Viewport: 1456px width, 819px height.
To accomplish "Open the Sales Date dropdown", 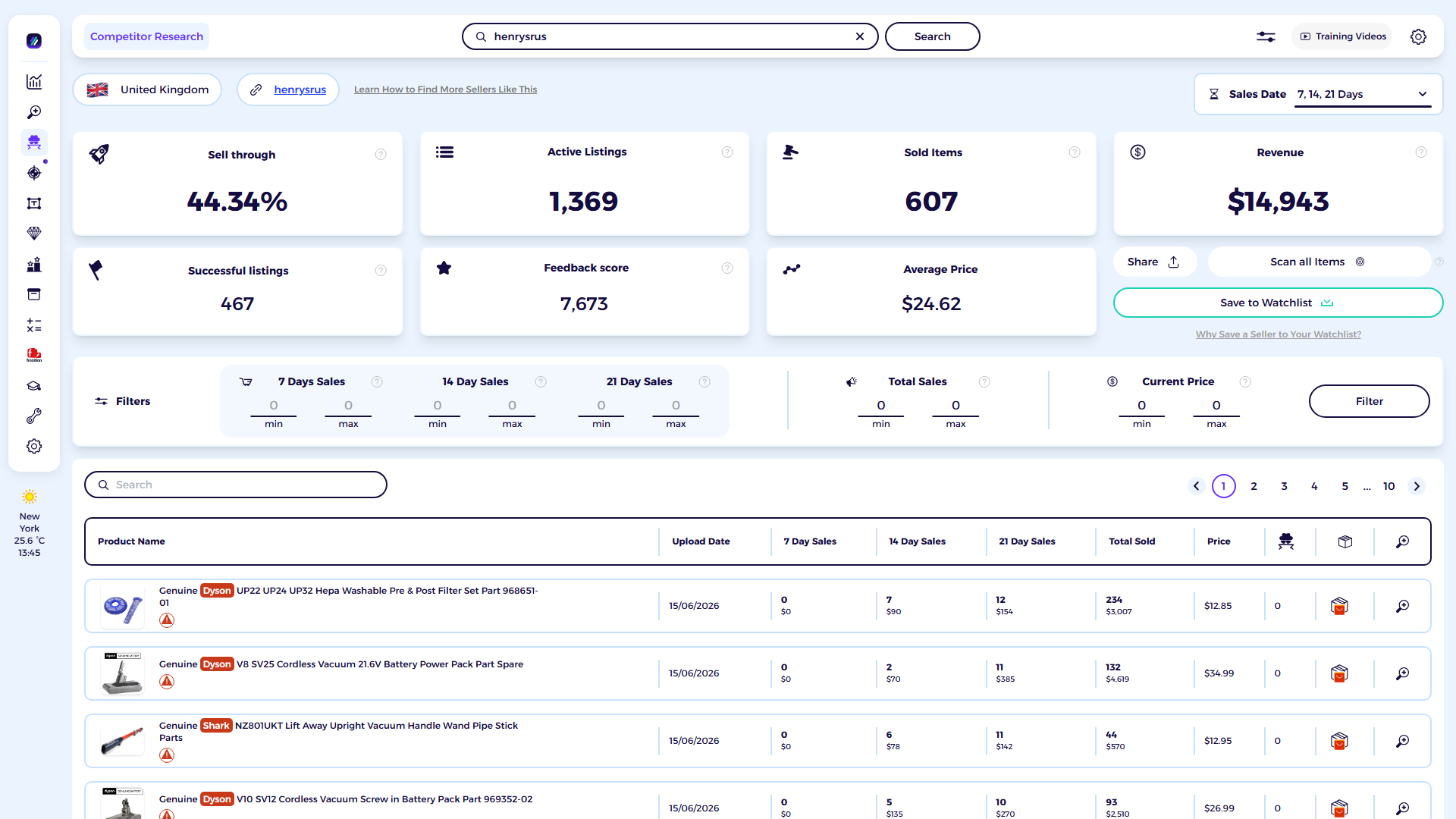I will [x=1362, y=94].
